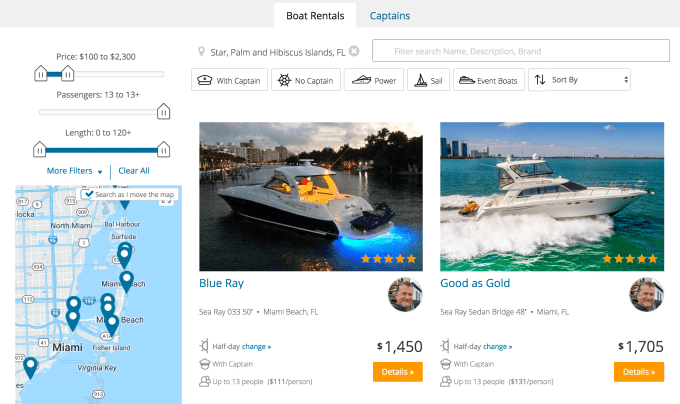Click Blue Ray five-star rating
Viewport: 680px width, 404px height.
[x=388, y=259]
